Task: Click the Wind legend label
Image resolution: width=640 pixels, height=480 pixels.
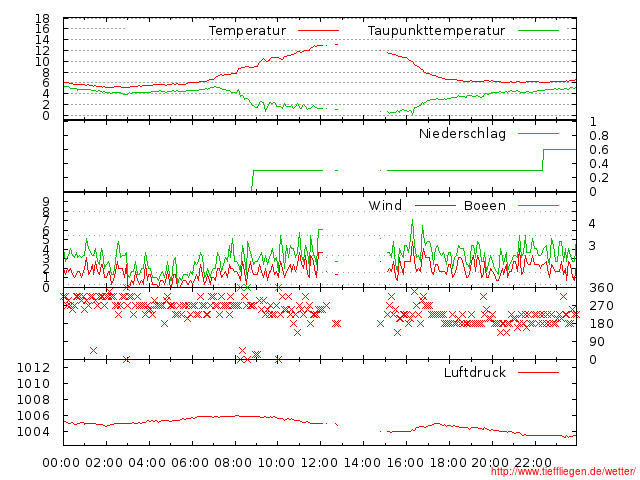Action: [385, 206]
